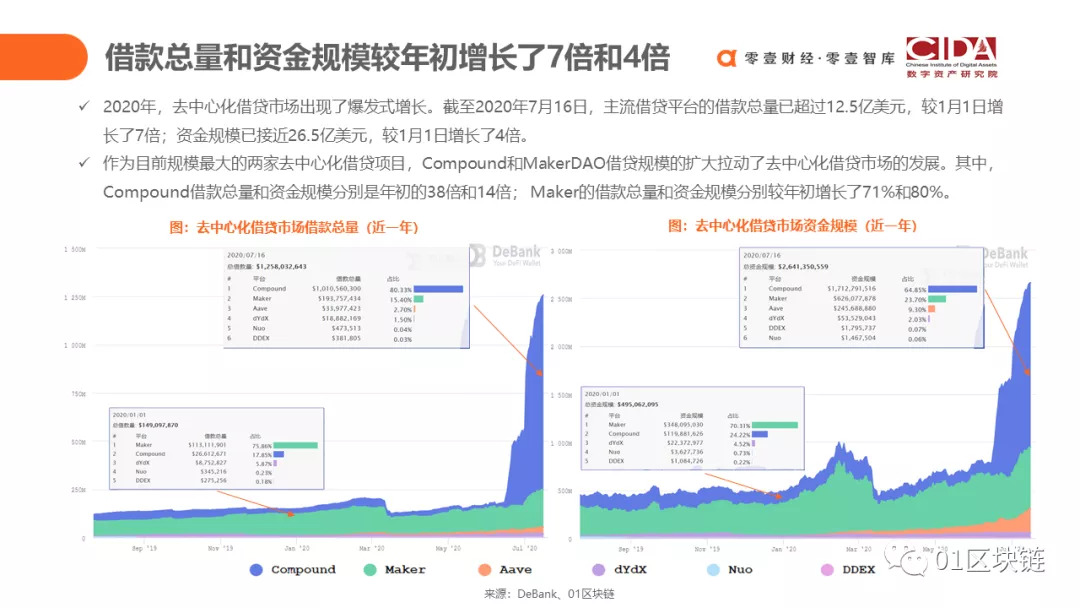Select the Nuo legend label

click(x=740, y=569)
